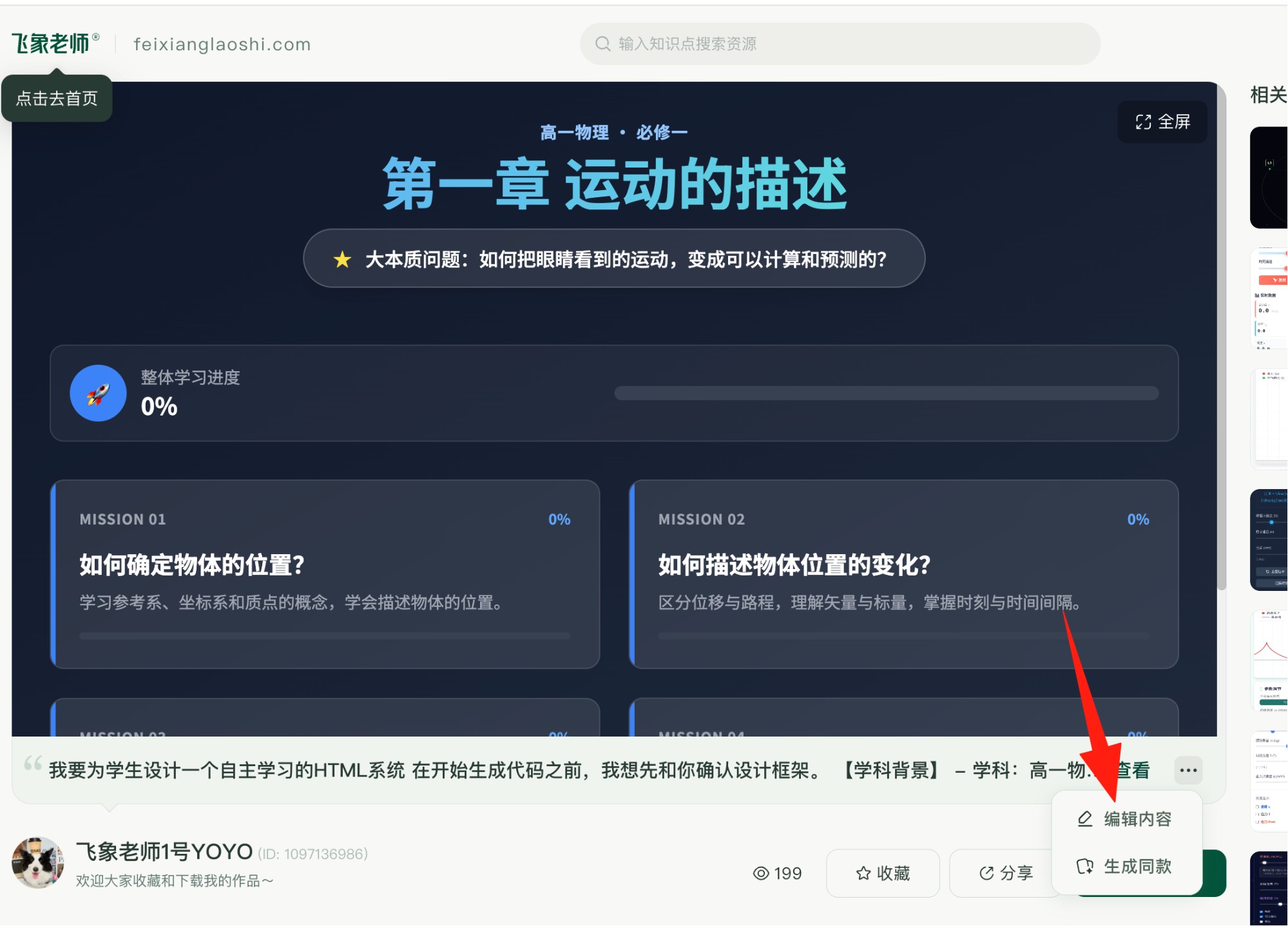
Task: Click the 大本质问题 banner pill
Action: [x=614, y=258]
